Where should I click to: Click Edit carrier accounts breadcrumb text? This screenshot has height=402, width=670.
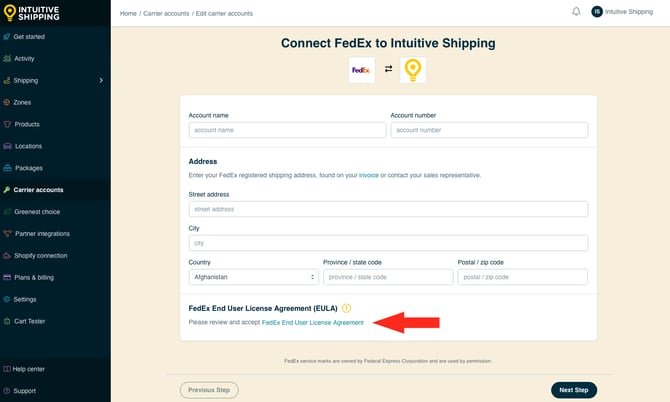(x=224, y=14)
